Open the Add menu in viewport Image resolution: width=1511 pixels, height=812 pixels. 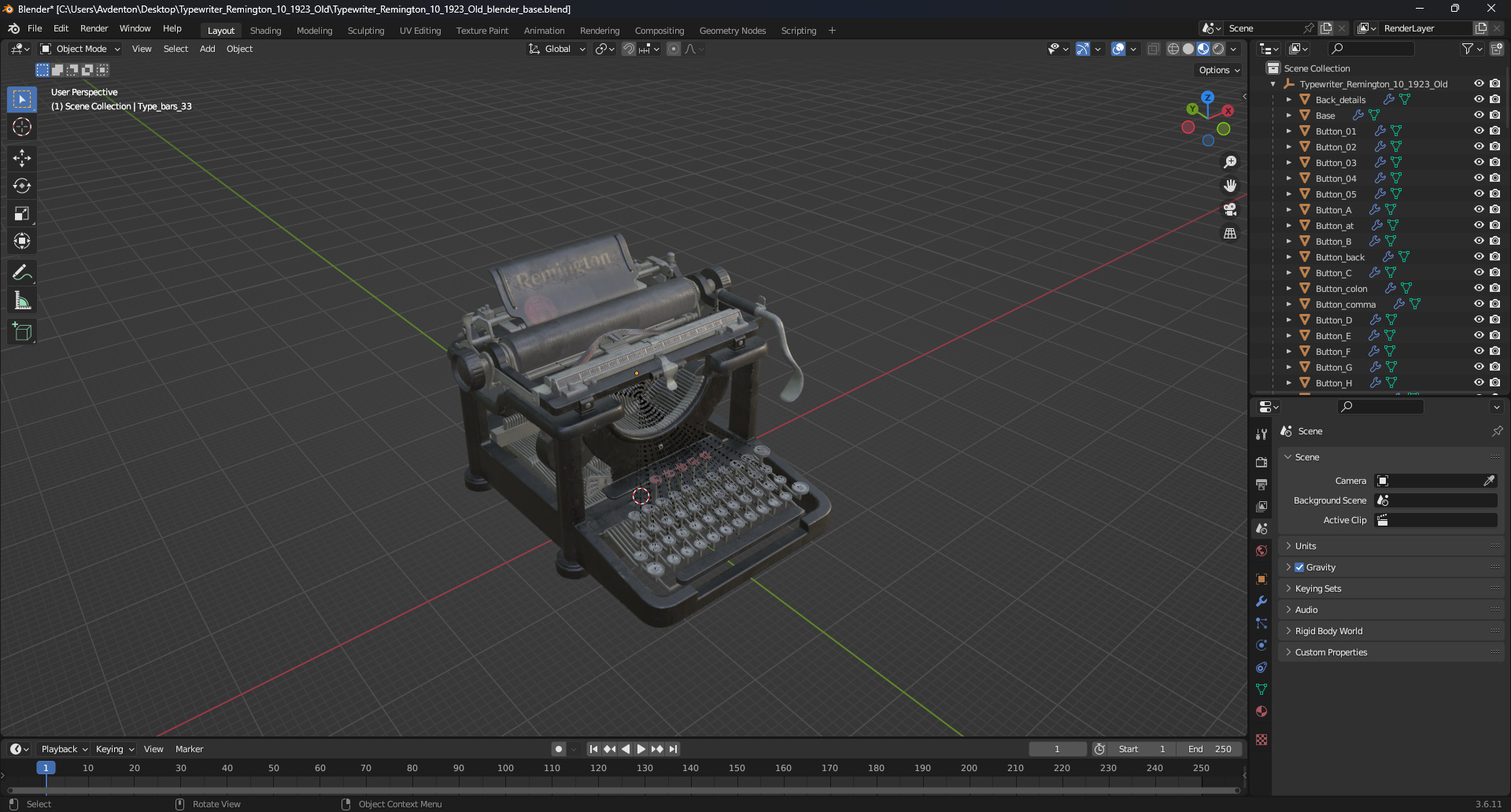[x=207, y=49]
